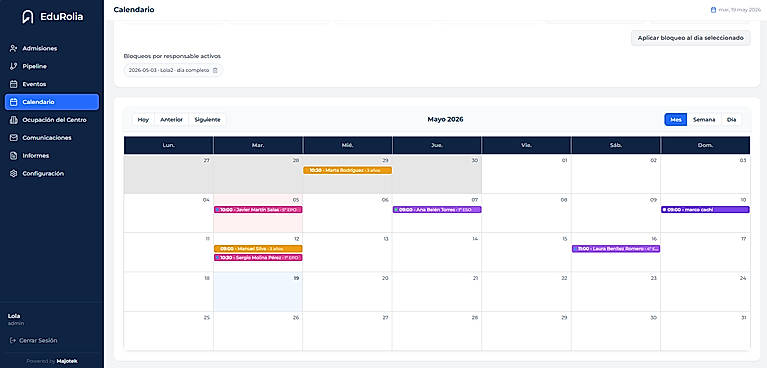Click the Configuración gear icon
The image size is (767, 368).
[x=14, y=173]
